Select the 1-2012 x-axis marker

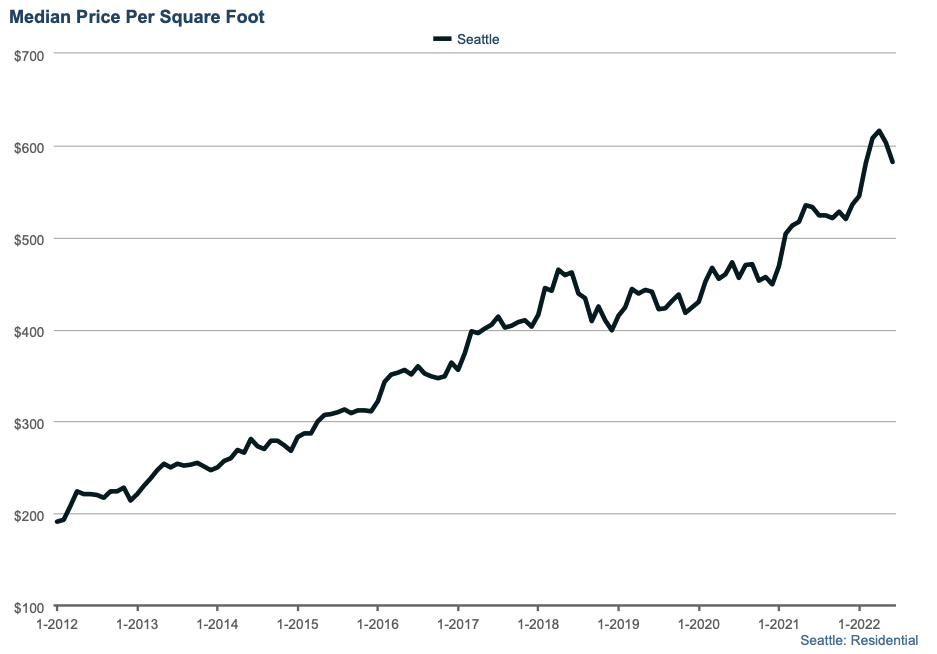[x=56, y=624]
